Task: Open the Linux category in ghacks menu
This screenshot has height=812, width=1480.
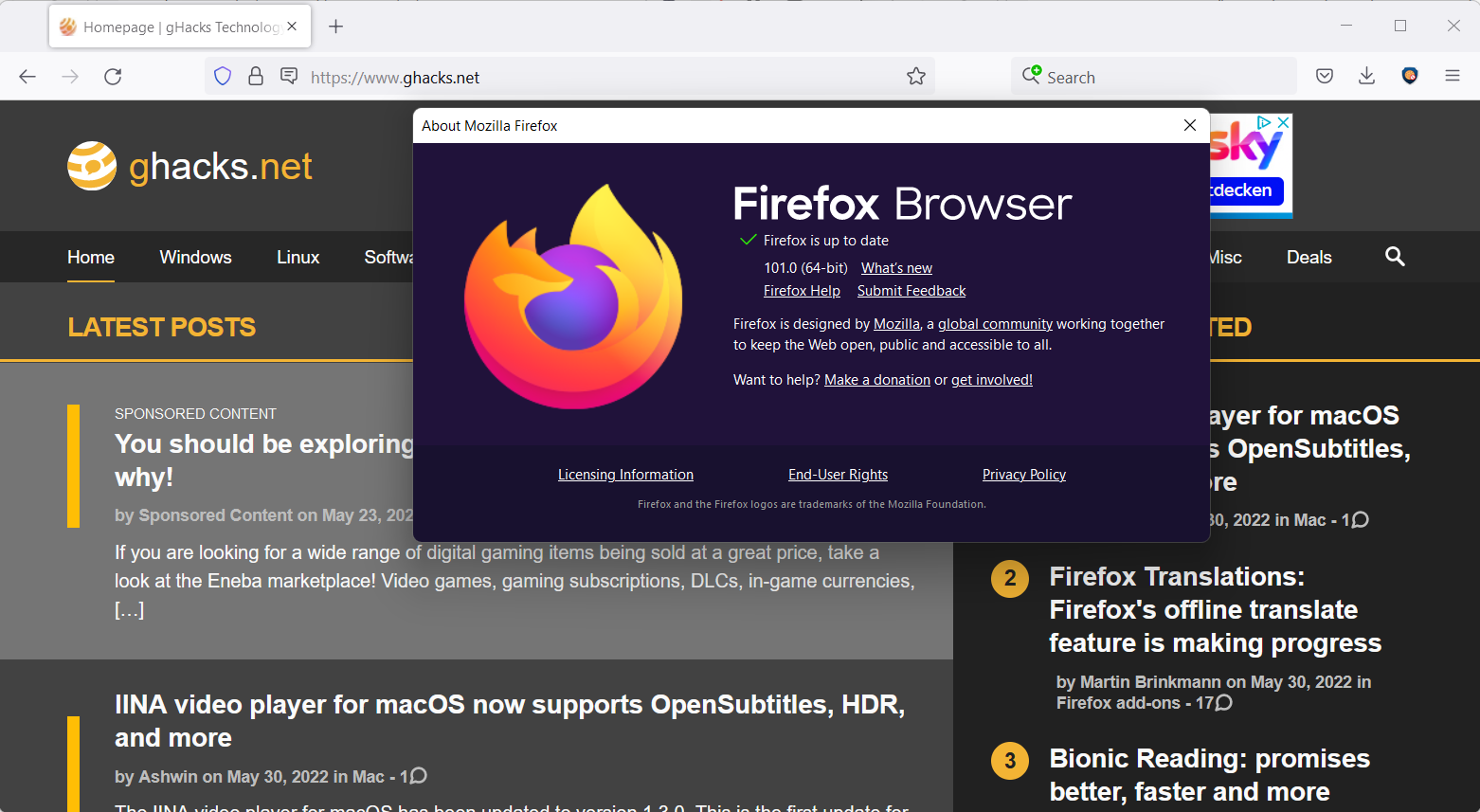Action: (x=298, y=257)
